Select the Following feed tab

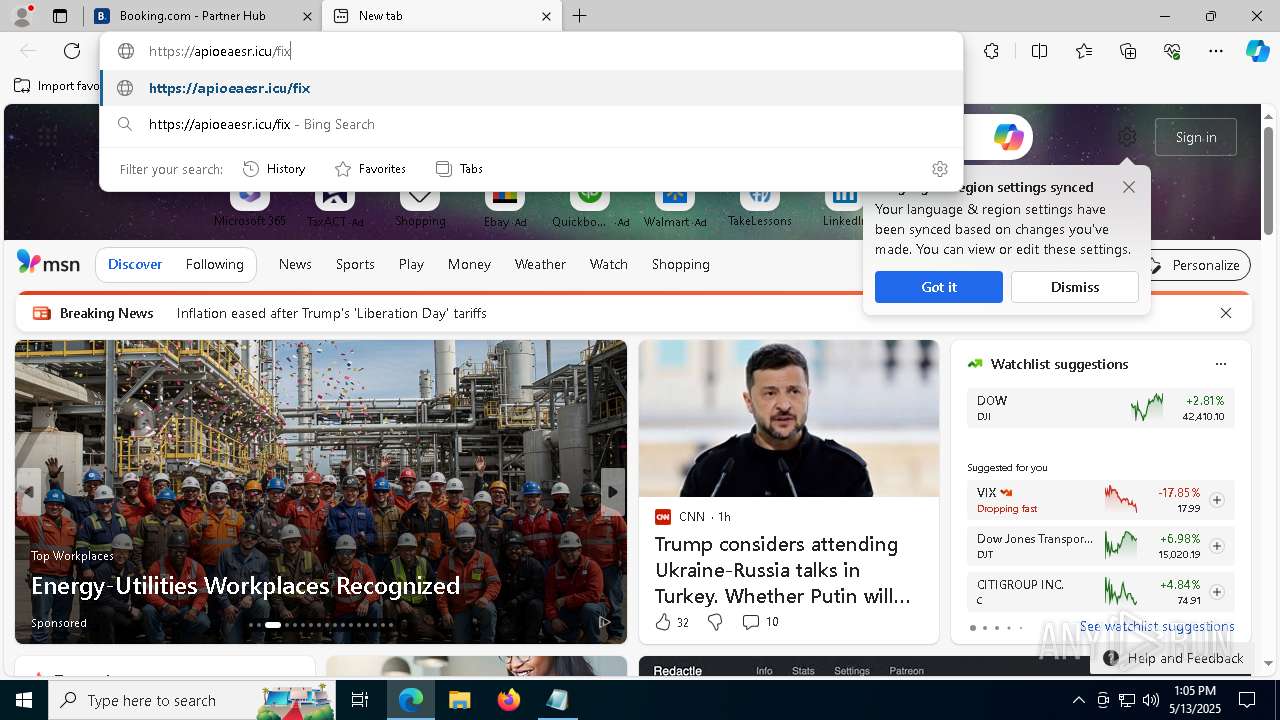[214, 264]
